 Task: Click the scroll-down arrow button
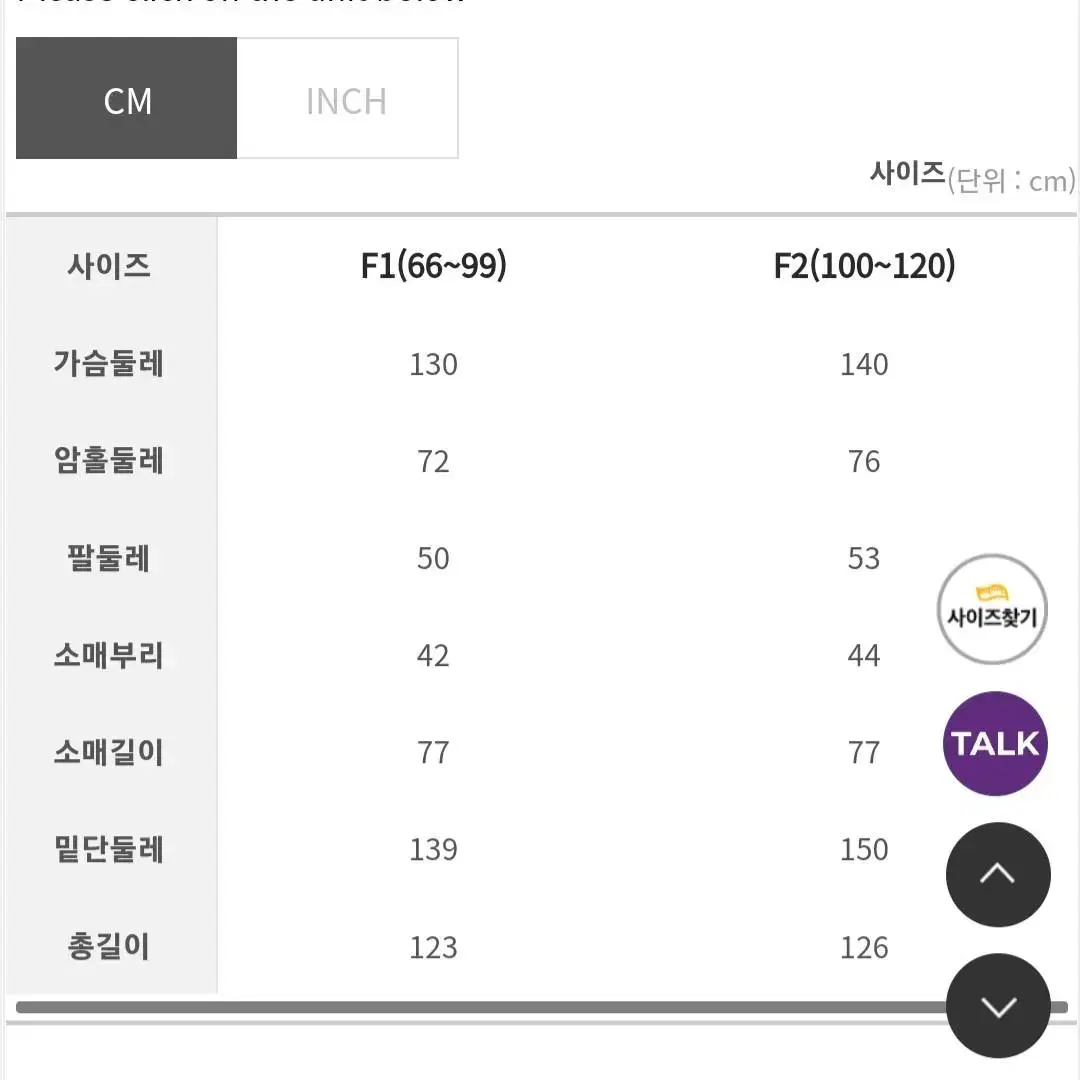coord(998,1006)
